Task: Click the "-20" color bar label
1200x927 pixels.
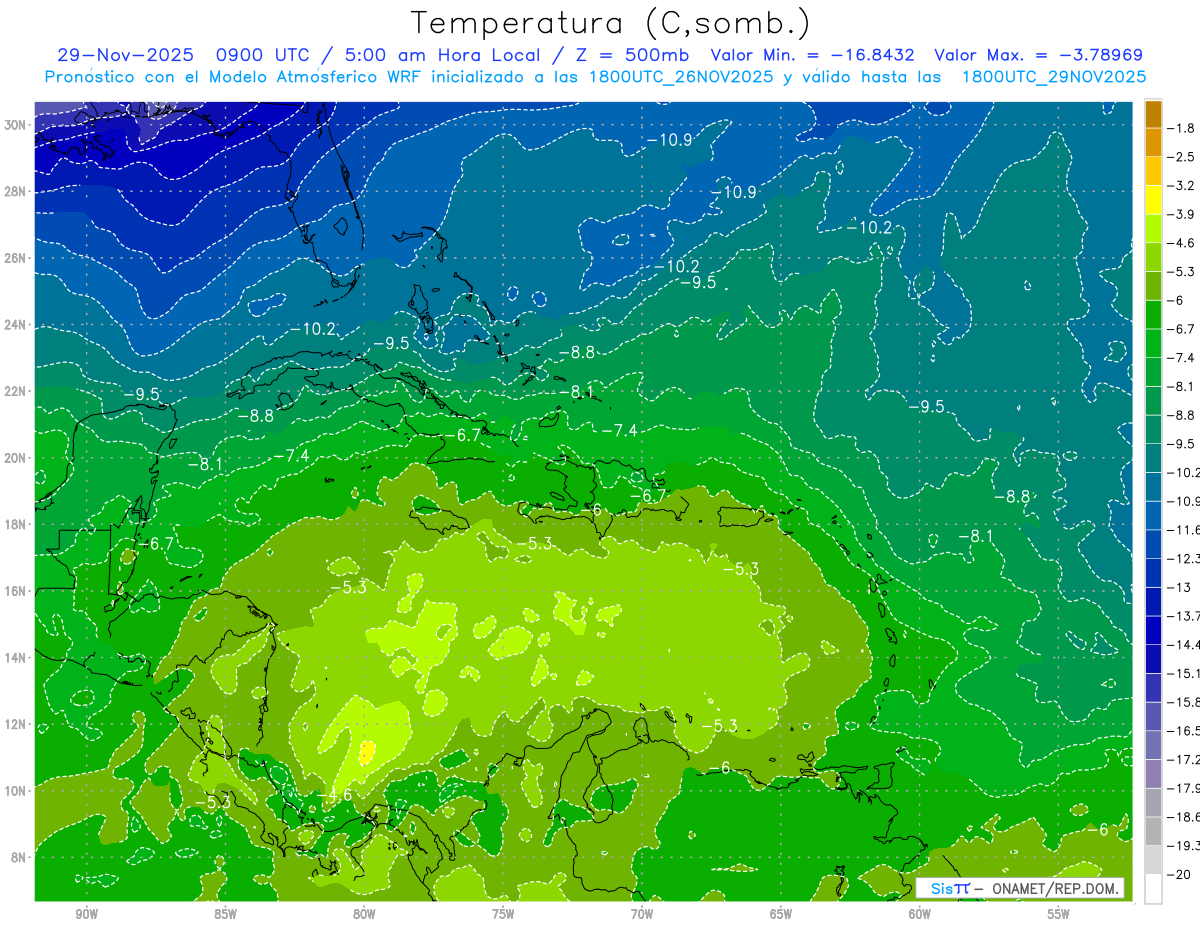Action: (1179, 874)
